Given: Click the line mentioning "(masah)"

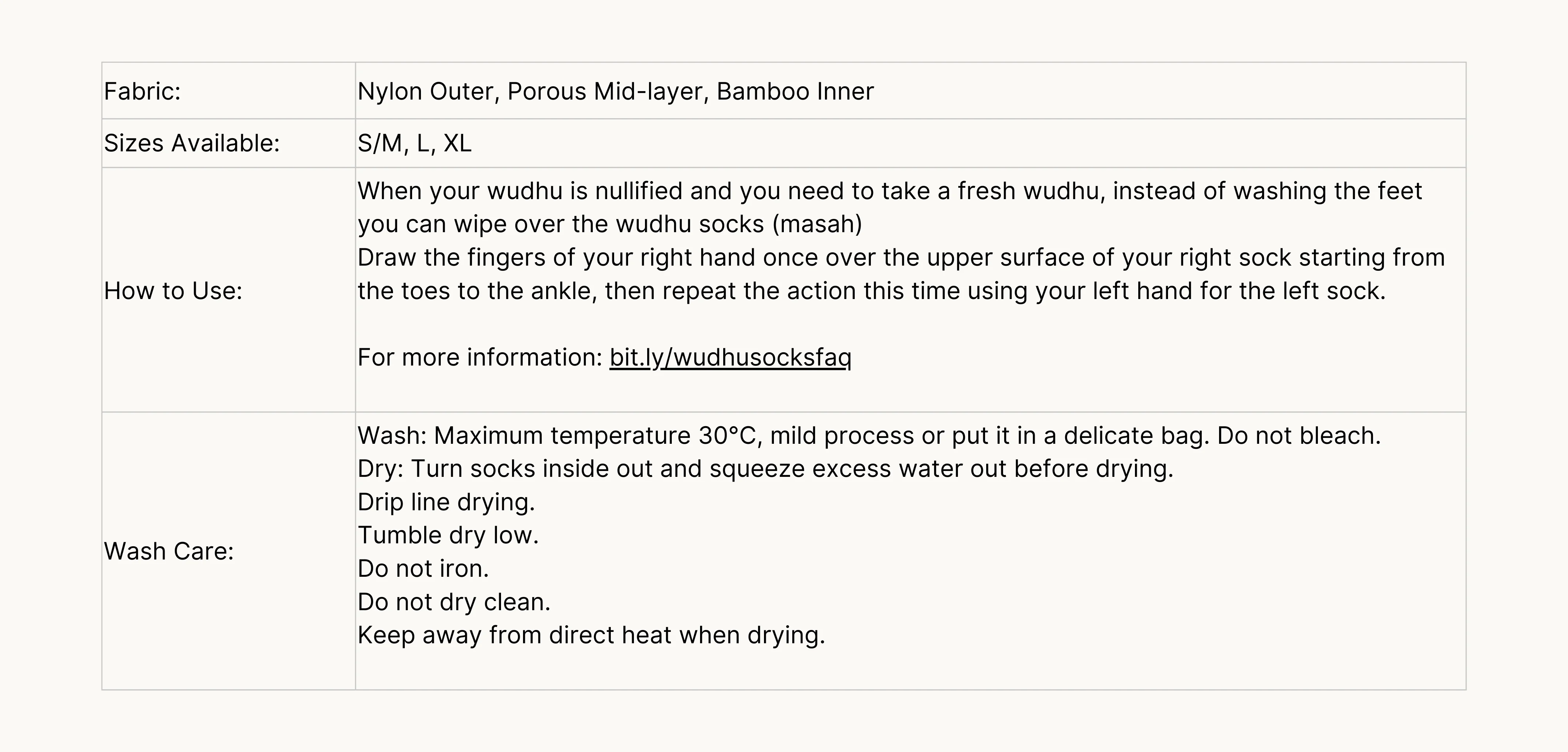Looking at the screenshot, I should [x=609, y=224].
